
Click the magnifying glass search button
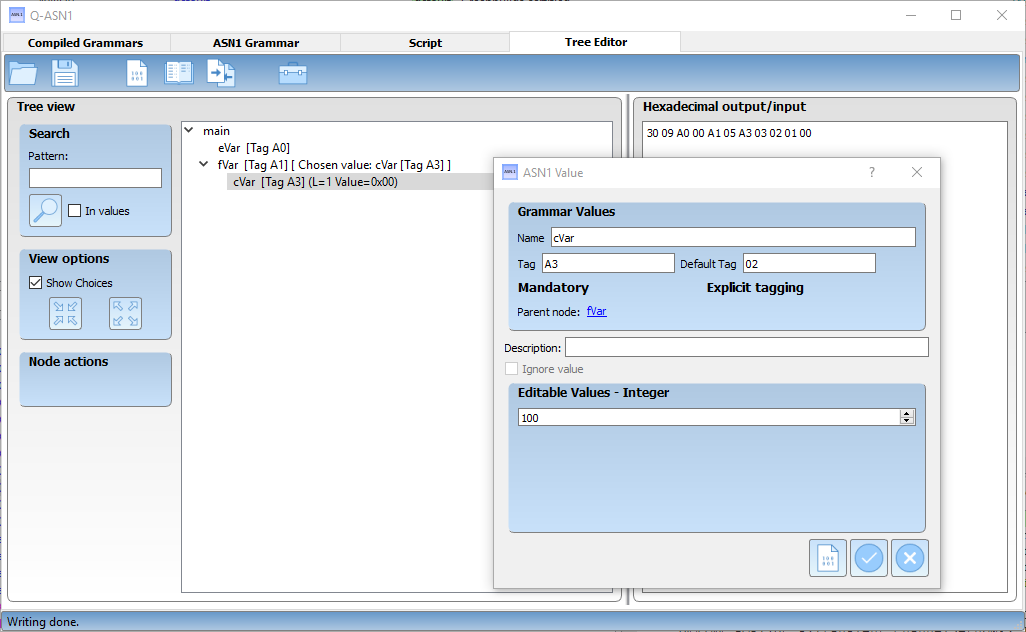click(x=45, y=210)
